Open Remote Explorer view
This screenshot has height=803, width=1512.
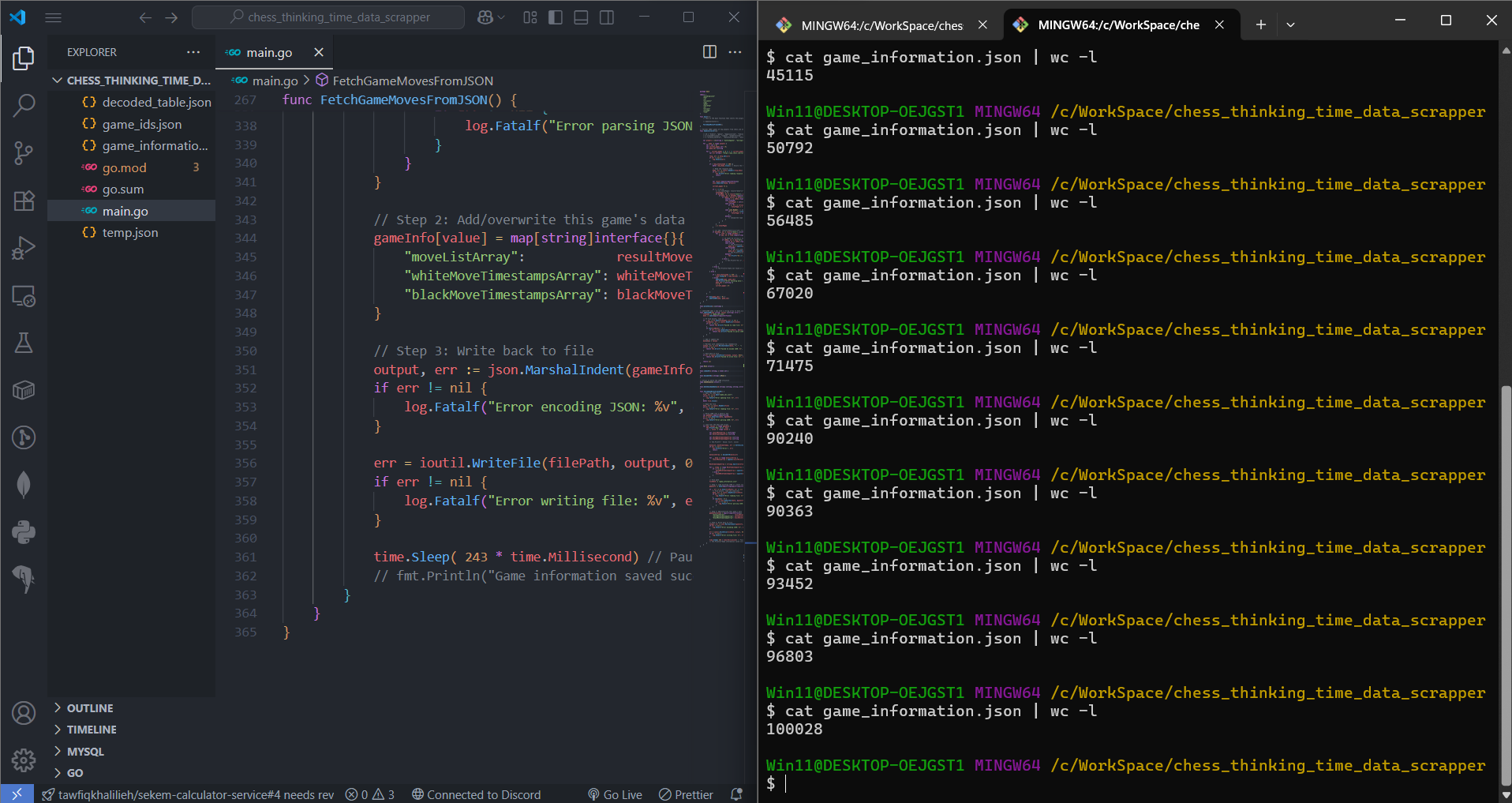point(24,296)
